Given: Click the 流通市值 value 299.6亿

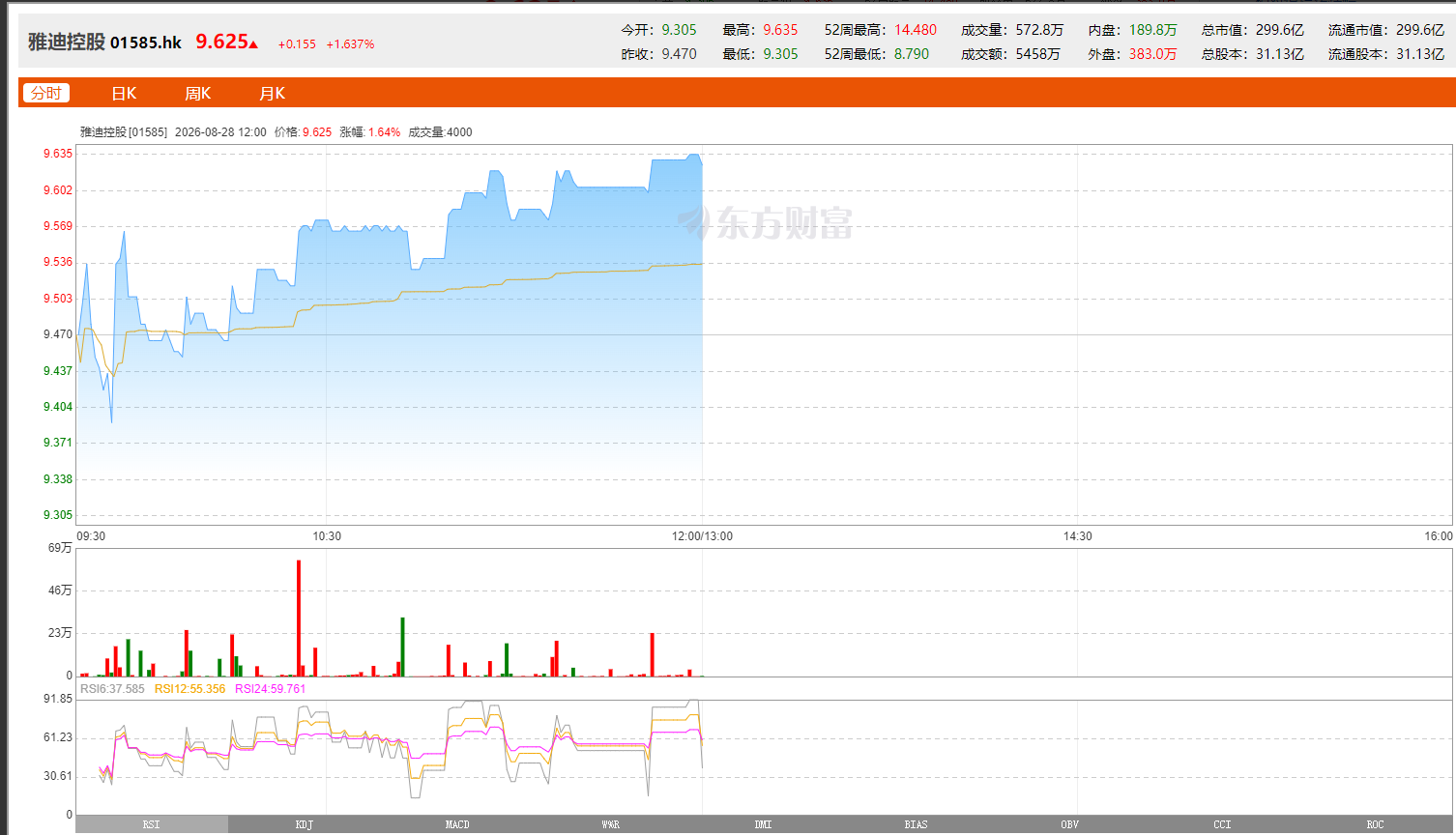Looking at the screenshot, I should (1420, 30).
